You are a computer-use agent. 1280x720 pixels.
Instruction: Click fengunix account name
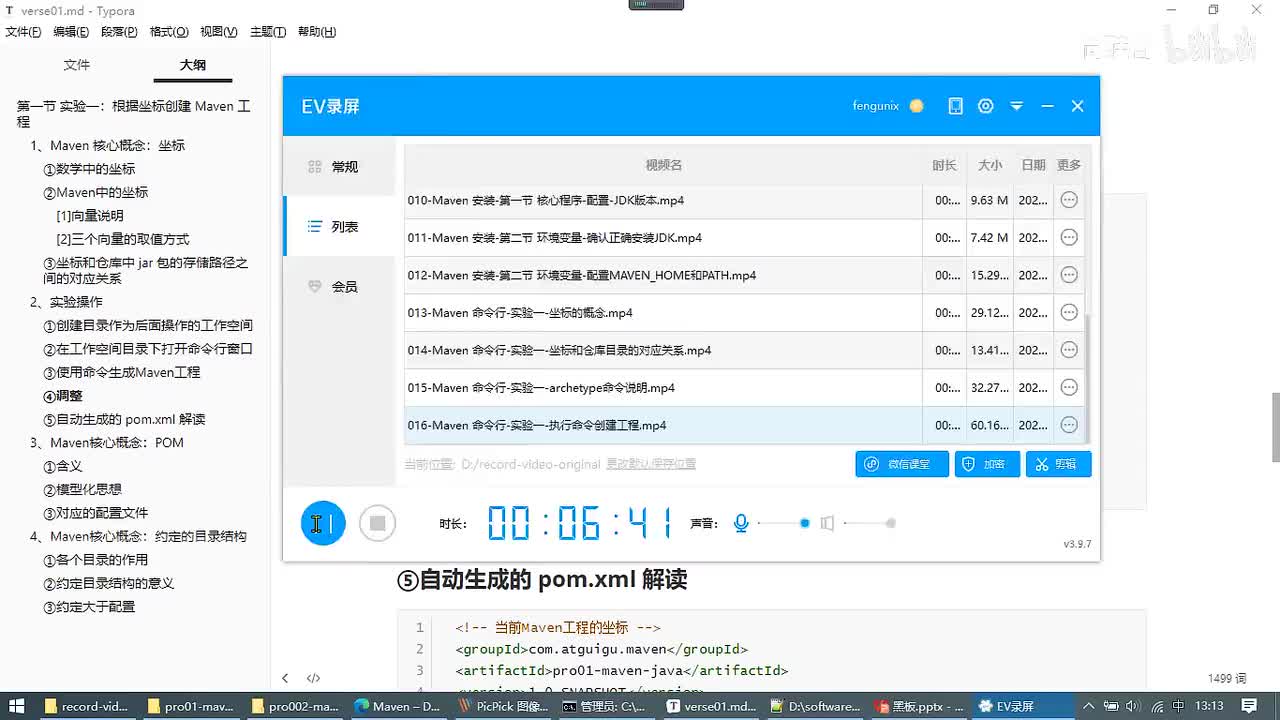click(876, 106)
